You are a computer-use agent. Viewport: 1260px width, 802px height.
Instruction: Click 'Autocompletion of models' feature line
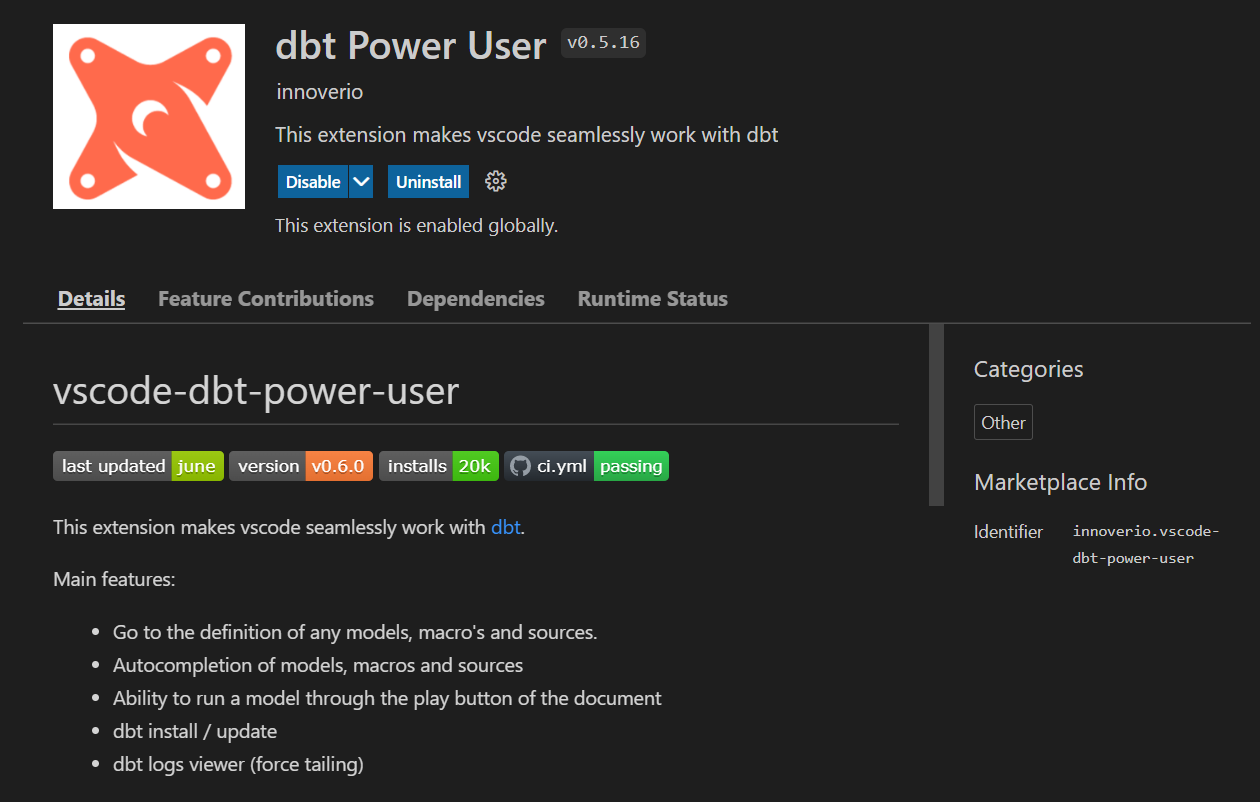318,665
